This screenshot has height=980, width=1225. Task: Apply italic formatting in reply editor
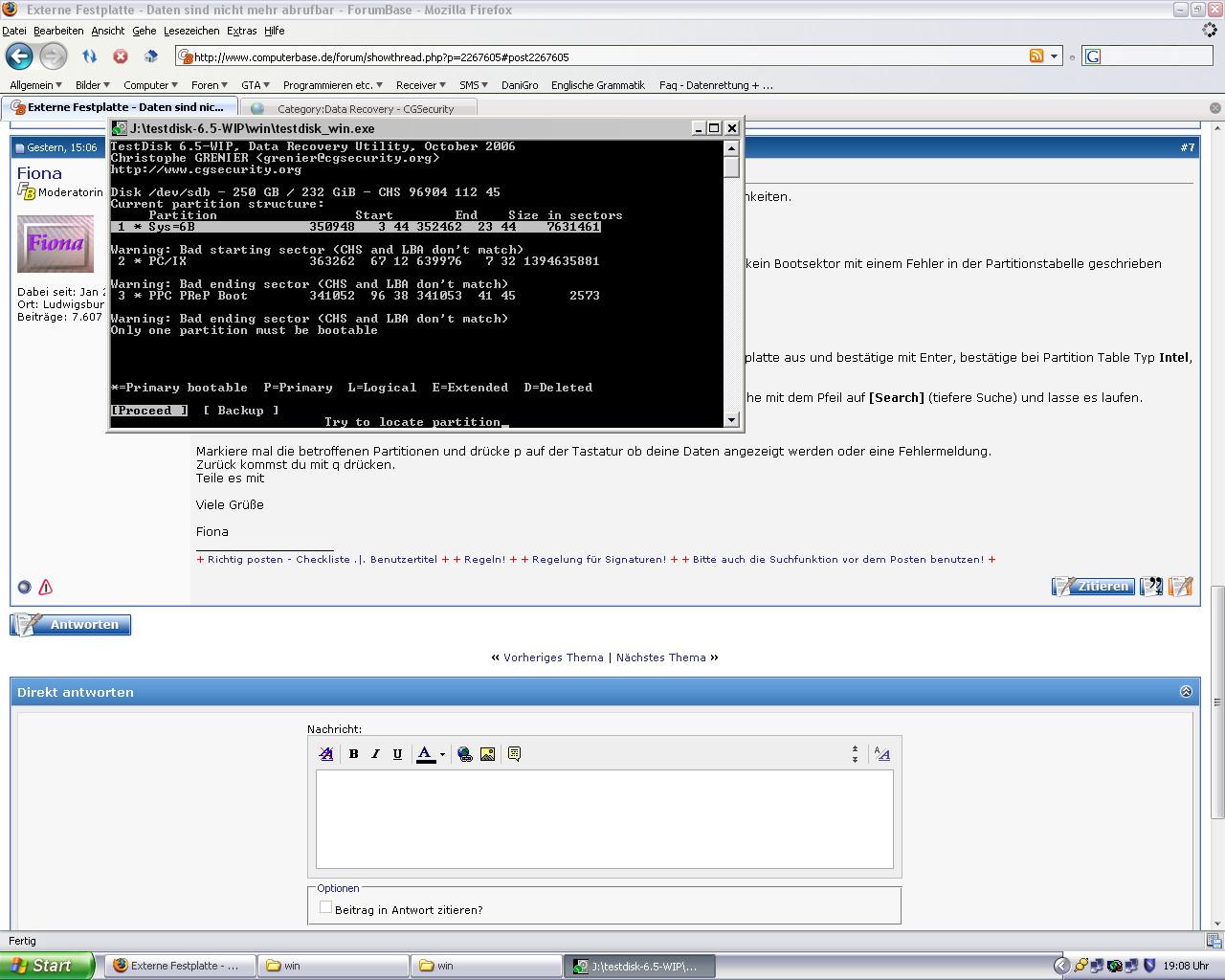(x=375, y=754)
